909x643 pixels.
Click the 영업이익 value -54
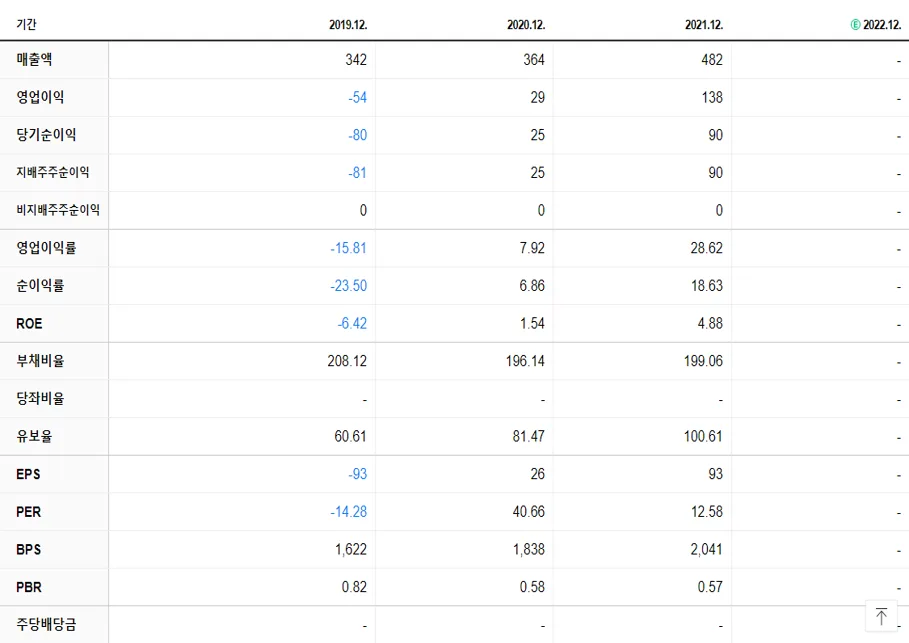pyautogui.click(x=358, y=97)
